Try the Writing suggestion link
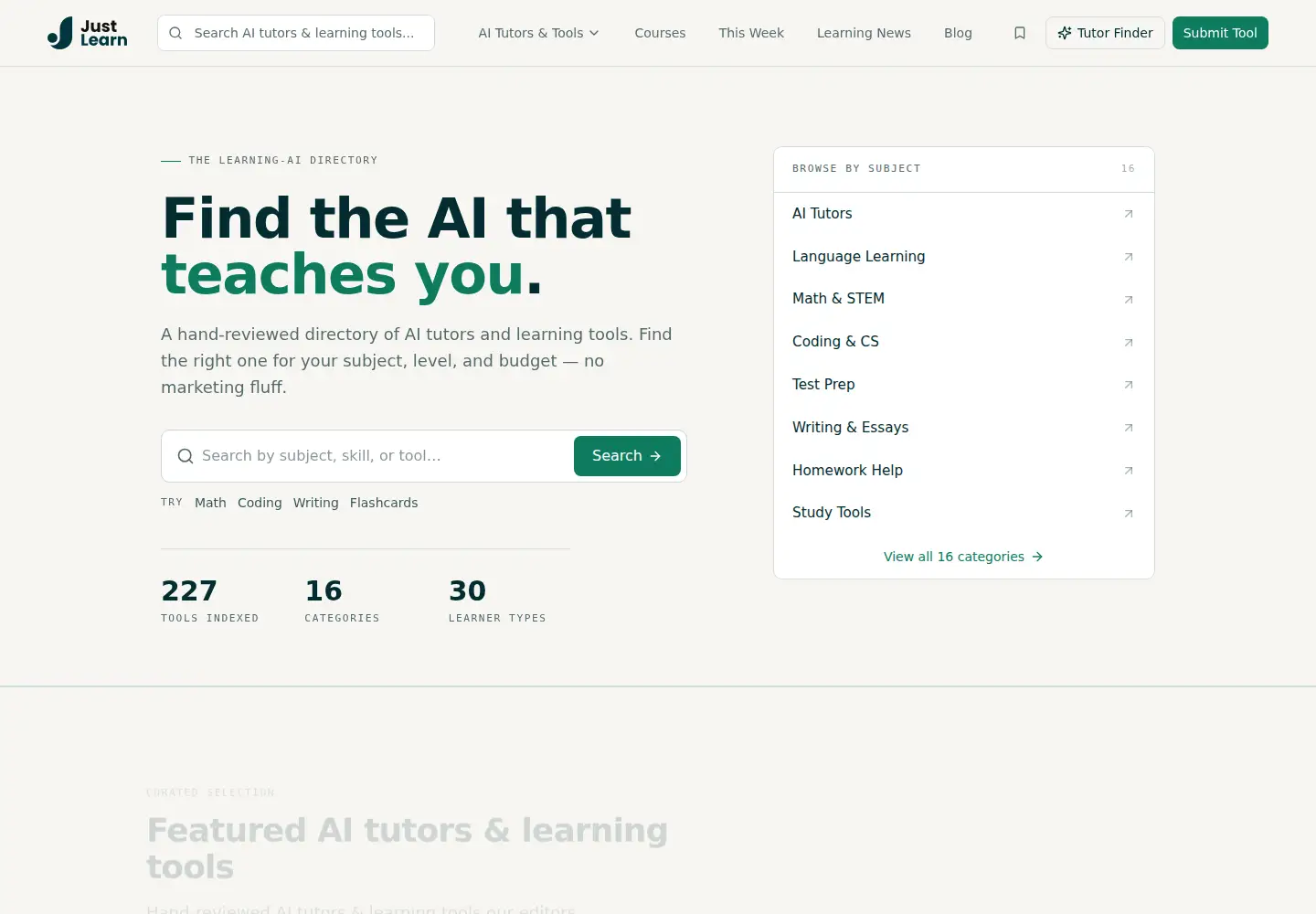This screenshot has width=1316, height=914. click(x=316, y=503)
